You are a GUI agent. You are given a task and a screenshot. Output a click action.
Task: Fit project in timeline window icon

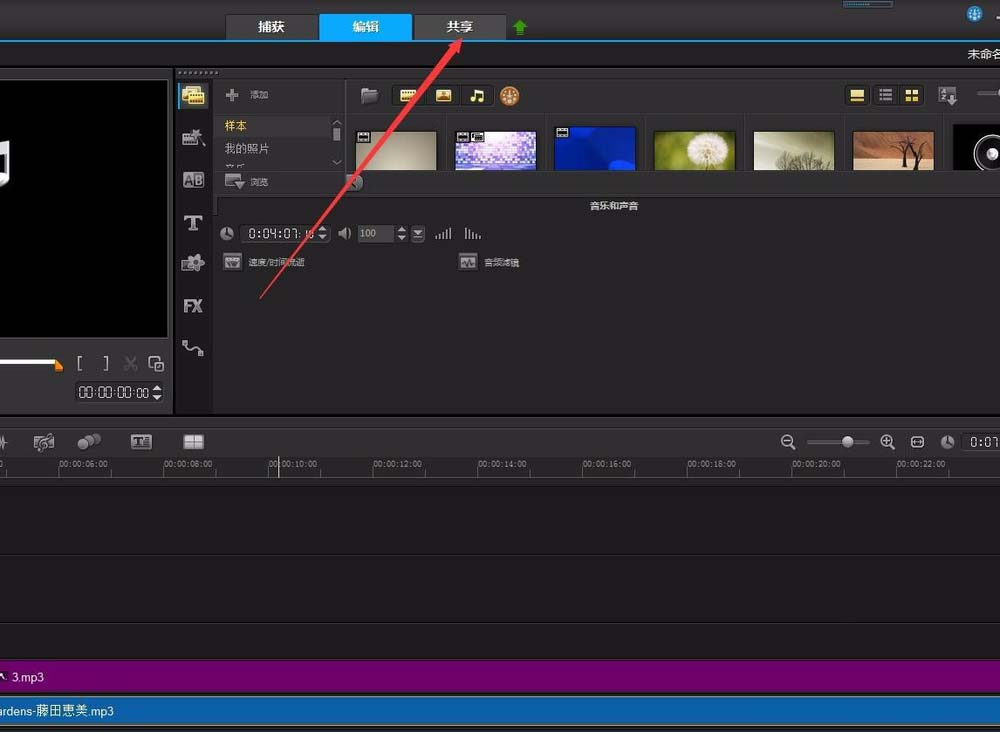coord(917,442)
